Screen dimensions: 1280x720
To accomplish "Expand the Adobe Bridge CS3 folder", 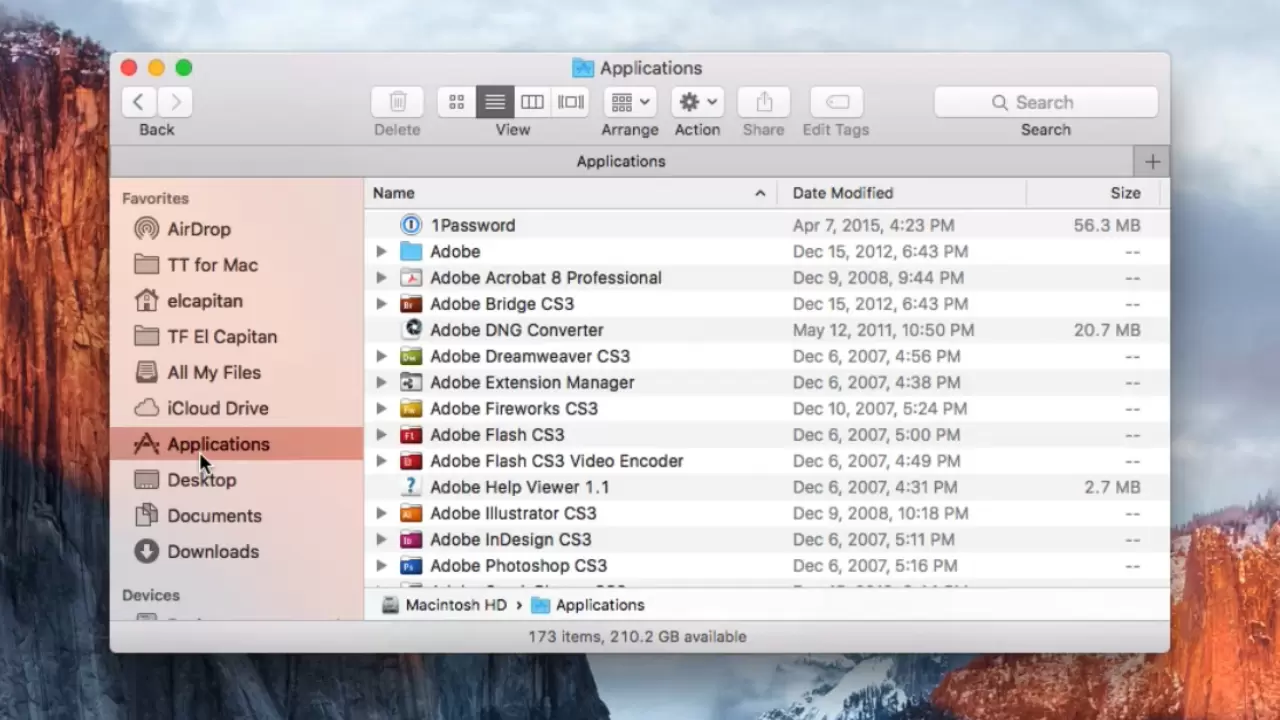I will [381, 304].
